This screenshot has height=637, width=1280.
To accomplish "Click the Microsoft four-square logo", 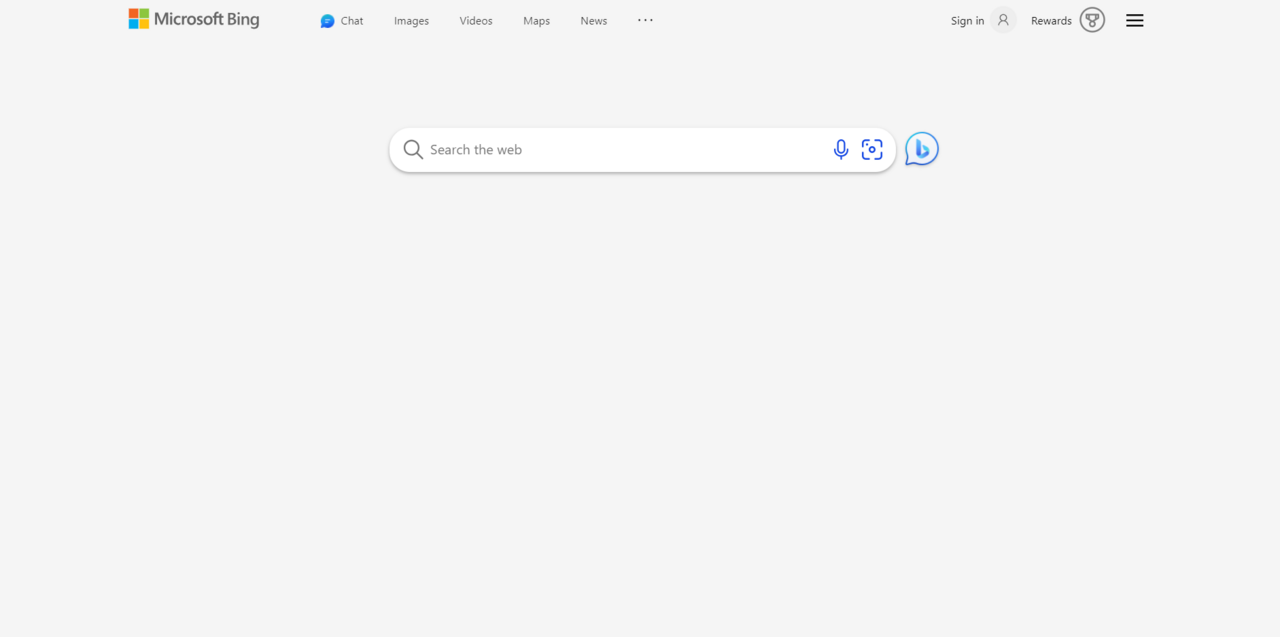I will pyautogui.click(x=139, y=19).
